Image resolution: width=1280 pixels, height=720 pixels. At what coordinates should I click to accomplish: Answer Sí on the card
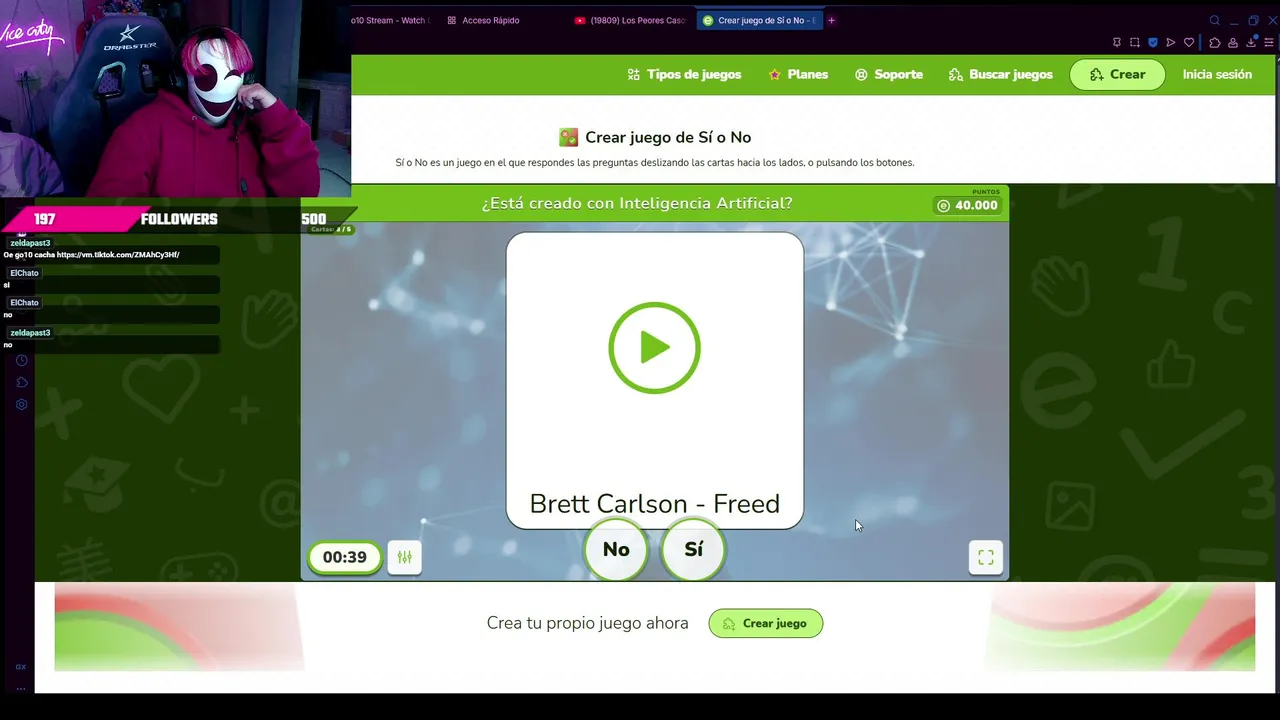pos(693,549)
